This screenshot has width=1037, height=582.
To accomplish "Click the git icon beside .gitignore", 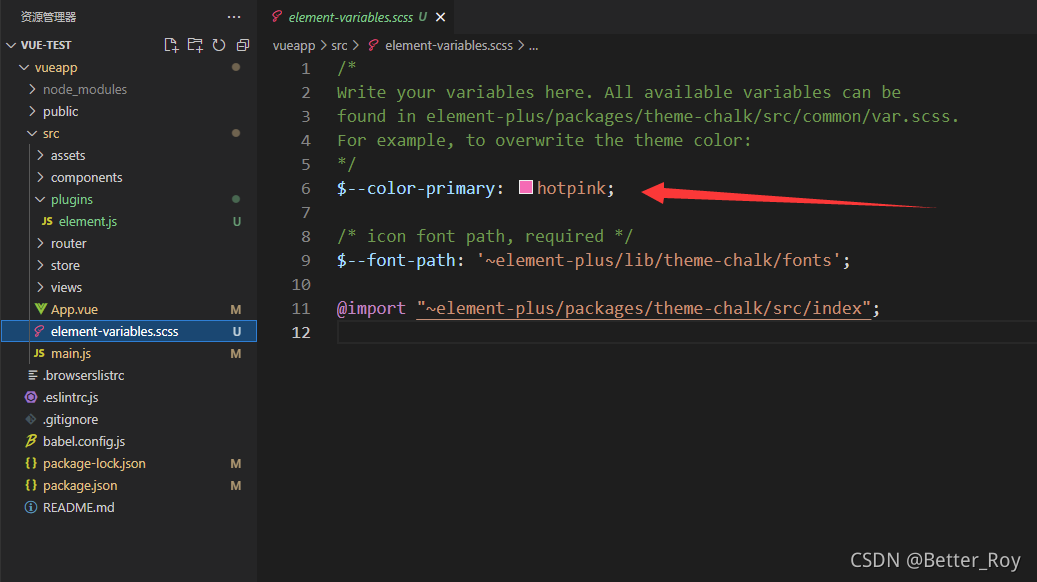I will tap(31, 419).
